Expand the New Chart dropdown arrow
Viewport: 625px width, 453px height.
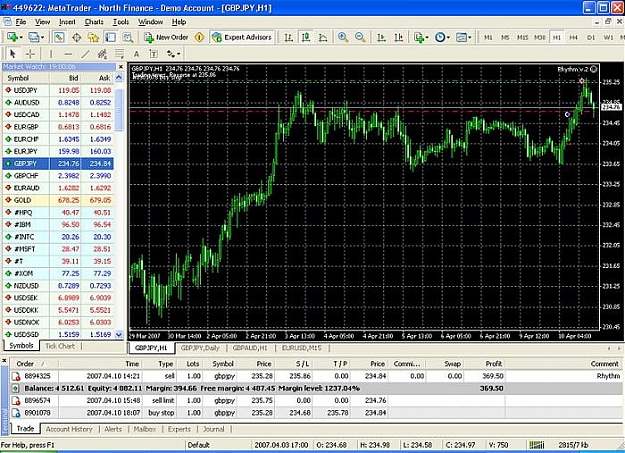click(21, 38)
